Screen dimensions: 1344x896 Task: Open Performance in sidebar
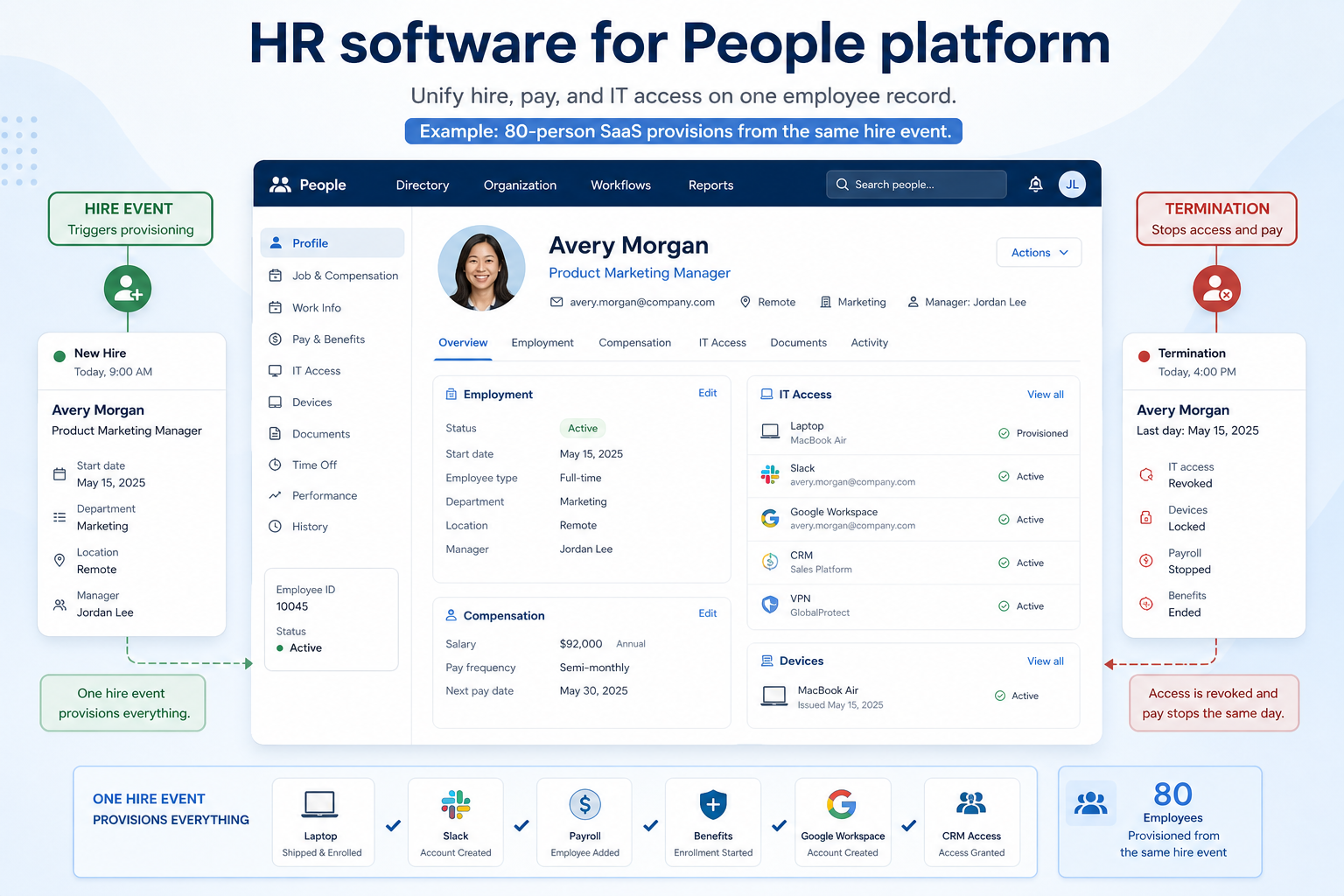click(x=332, y=495)
